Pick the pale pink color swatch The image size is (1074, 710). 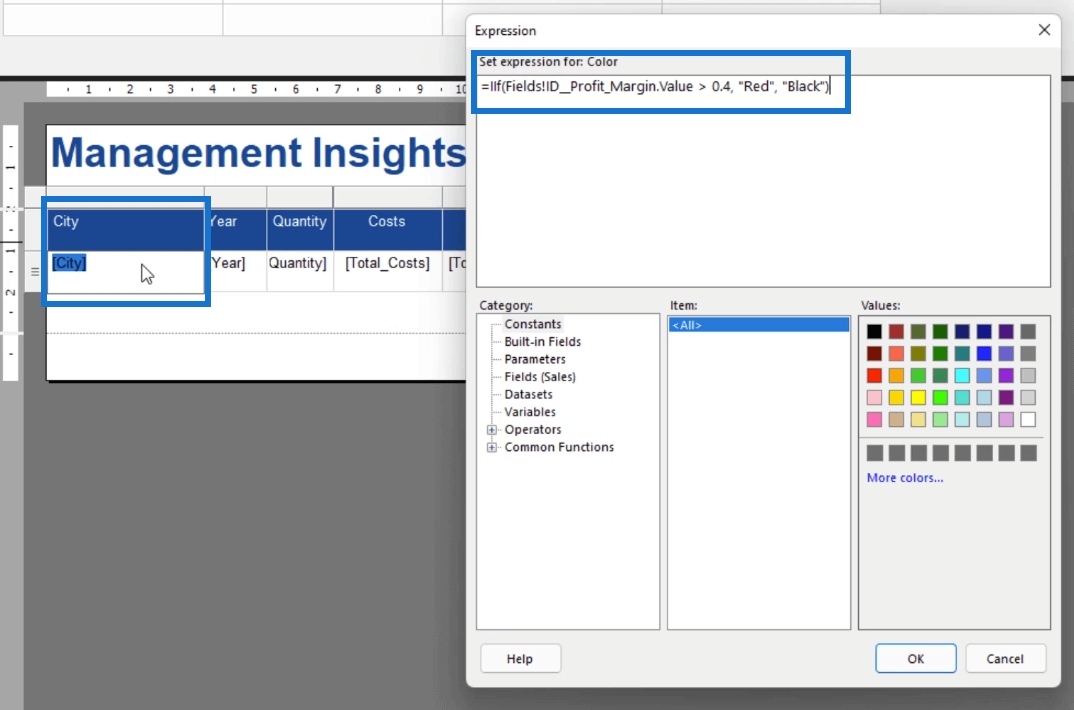point(874,397)
